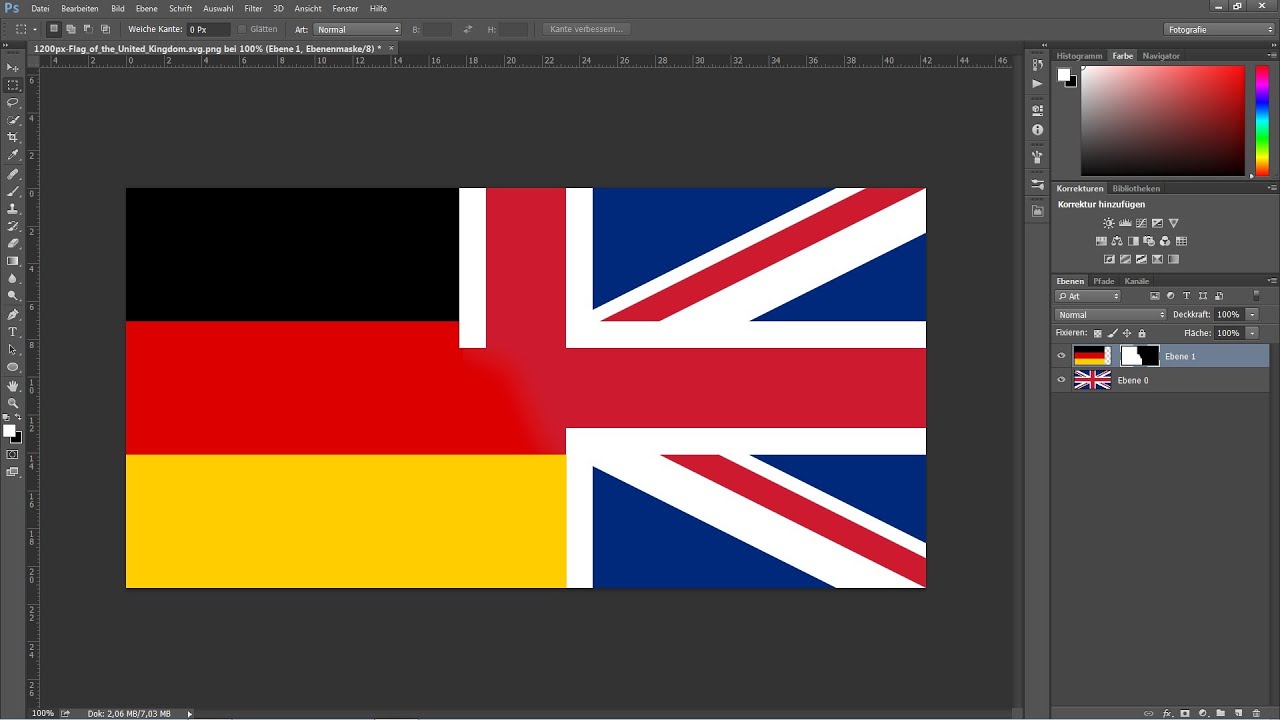Open the Auswahl menu
The image size is (1280, 720).
(218, 8)
